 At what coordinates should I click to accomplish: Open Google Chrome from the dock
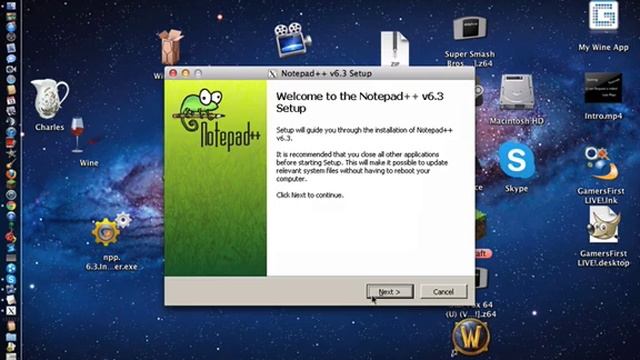[11, 205]
